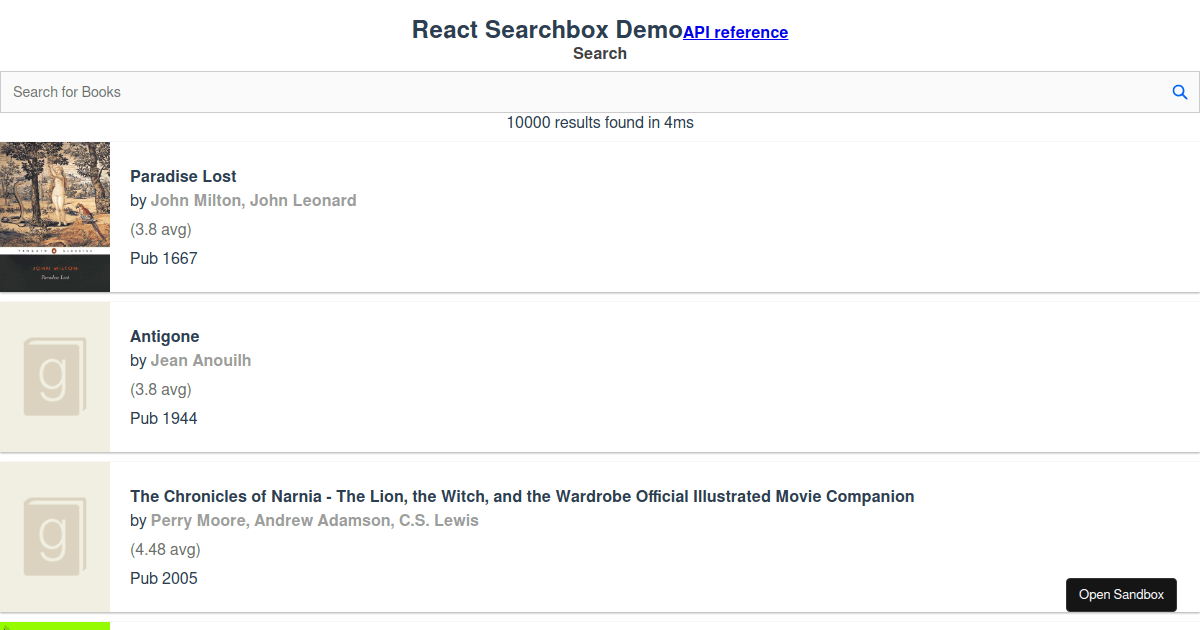Click the 10000 results found text
This screenshot has width=1200, height=630.
pos(600,122)
